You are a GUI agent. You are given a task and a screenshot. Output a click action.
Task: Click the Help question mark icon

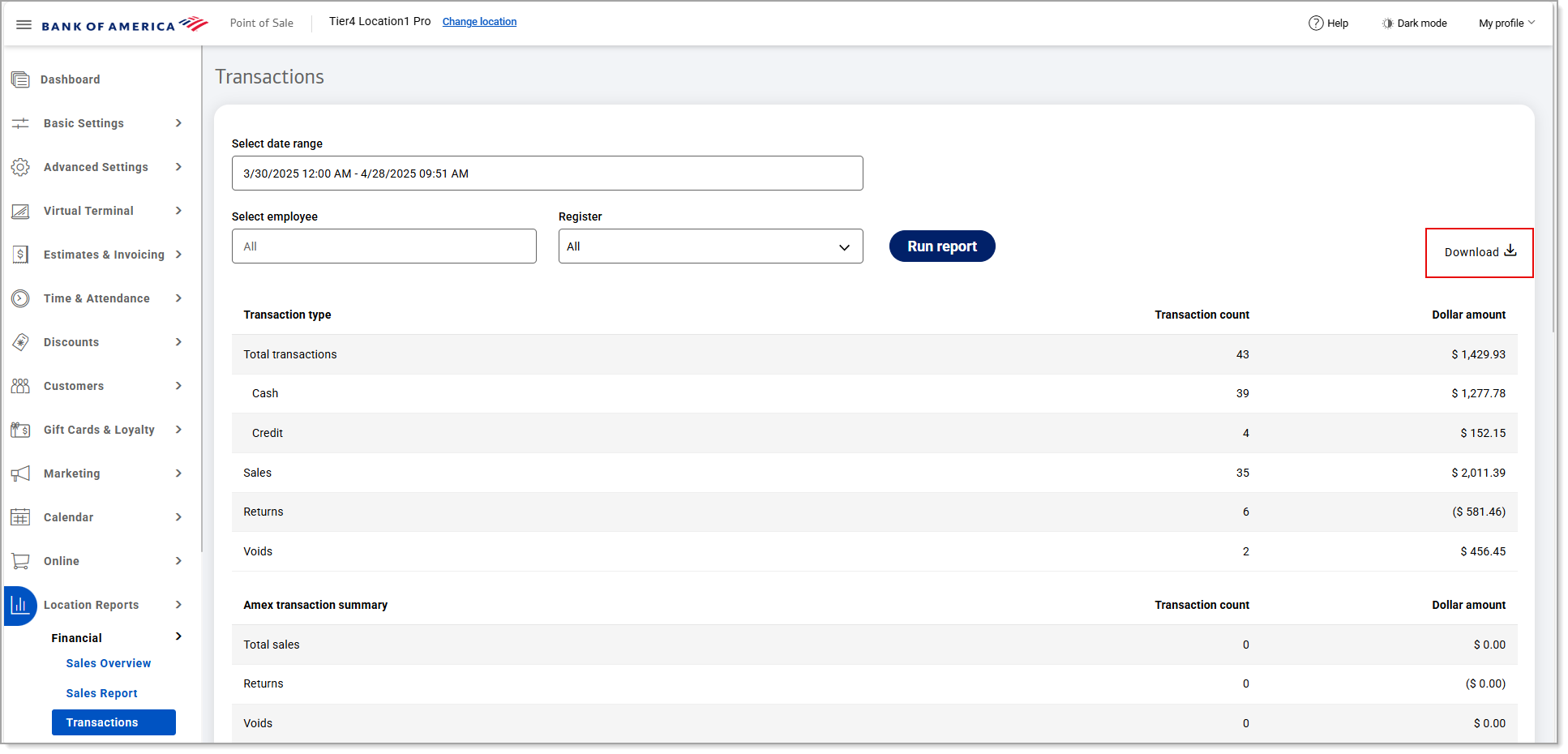(1316, 23)
